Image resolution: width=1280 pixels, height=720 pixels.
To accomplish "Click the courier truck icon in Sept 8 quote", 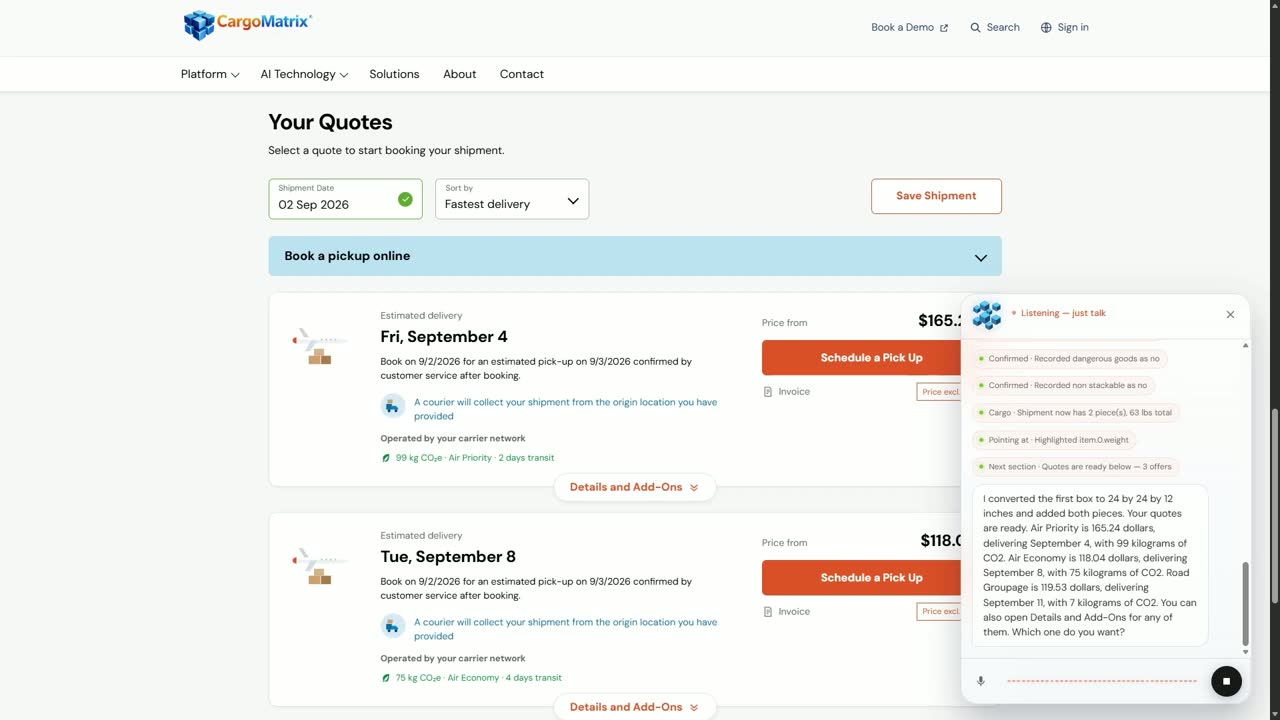I will click(393, 627).
